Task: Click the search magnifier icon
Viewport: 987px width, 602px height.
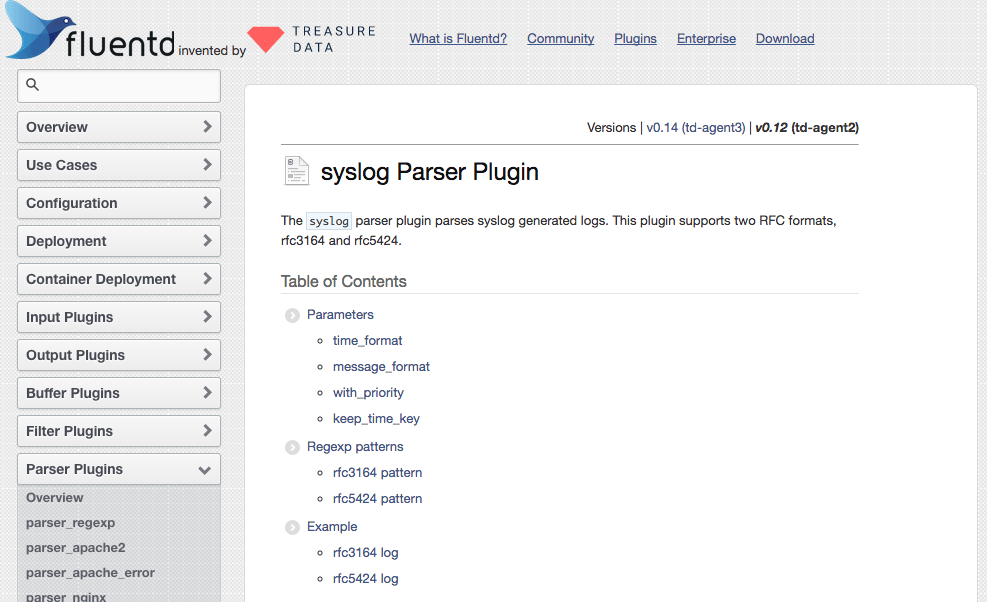Action: click(33, 85)
